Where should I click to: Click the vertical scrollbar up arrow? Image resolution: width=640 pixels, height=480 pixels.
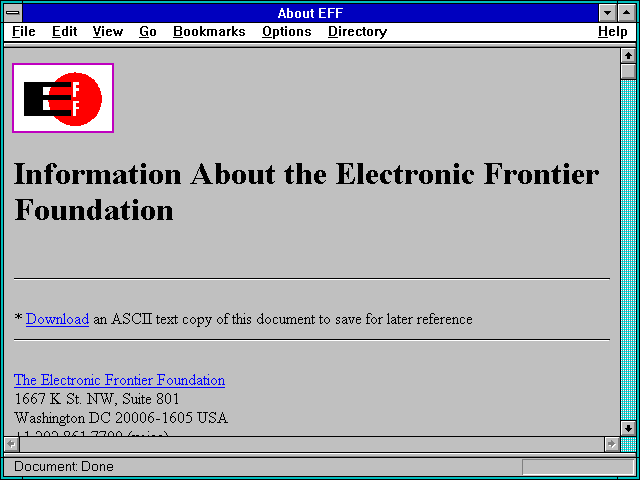[x=628, y=56]
